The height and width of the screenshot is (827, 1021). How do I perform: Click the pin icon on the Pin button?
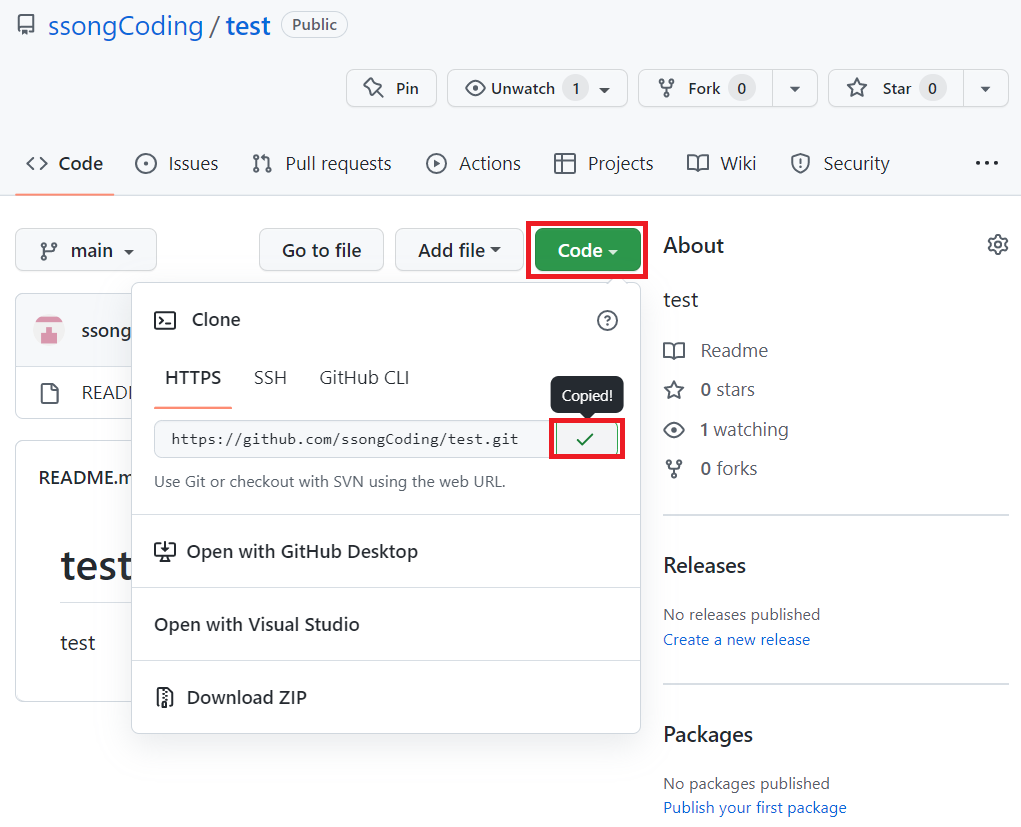pos(373,88)
